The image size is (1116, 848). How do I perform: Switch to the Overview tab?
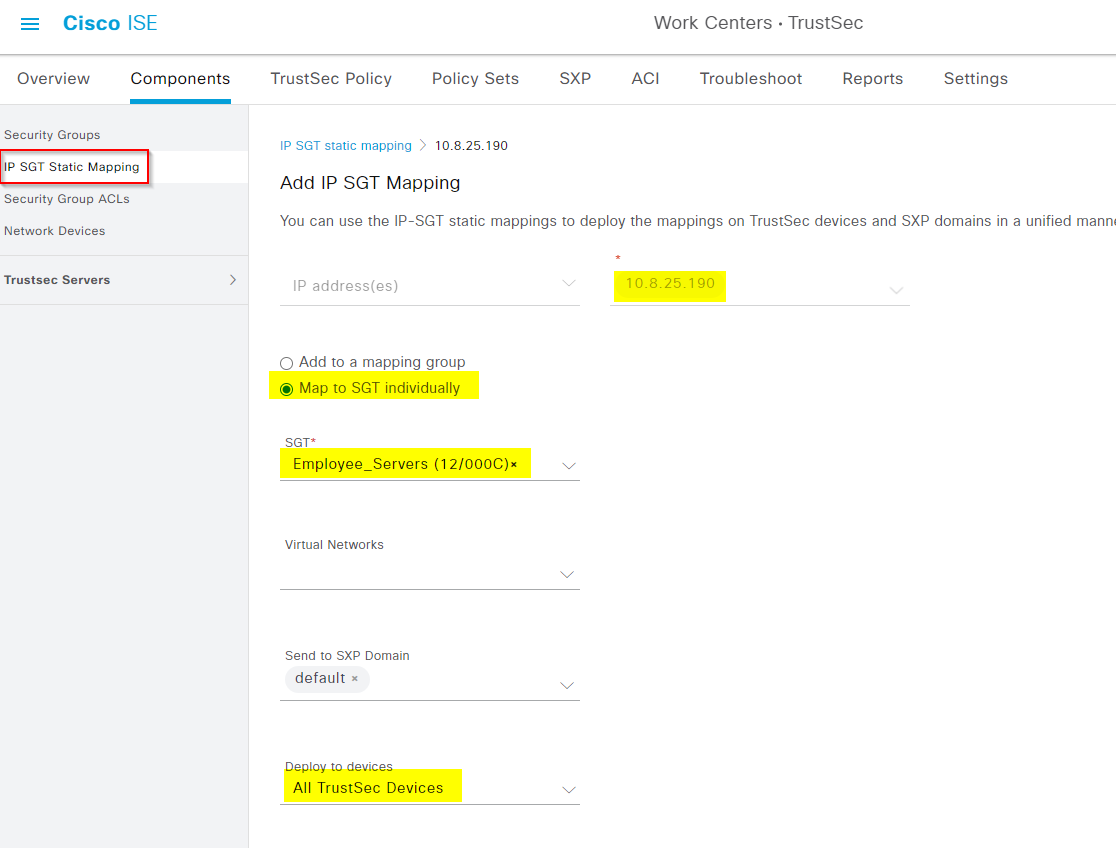click(53, 78)
